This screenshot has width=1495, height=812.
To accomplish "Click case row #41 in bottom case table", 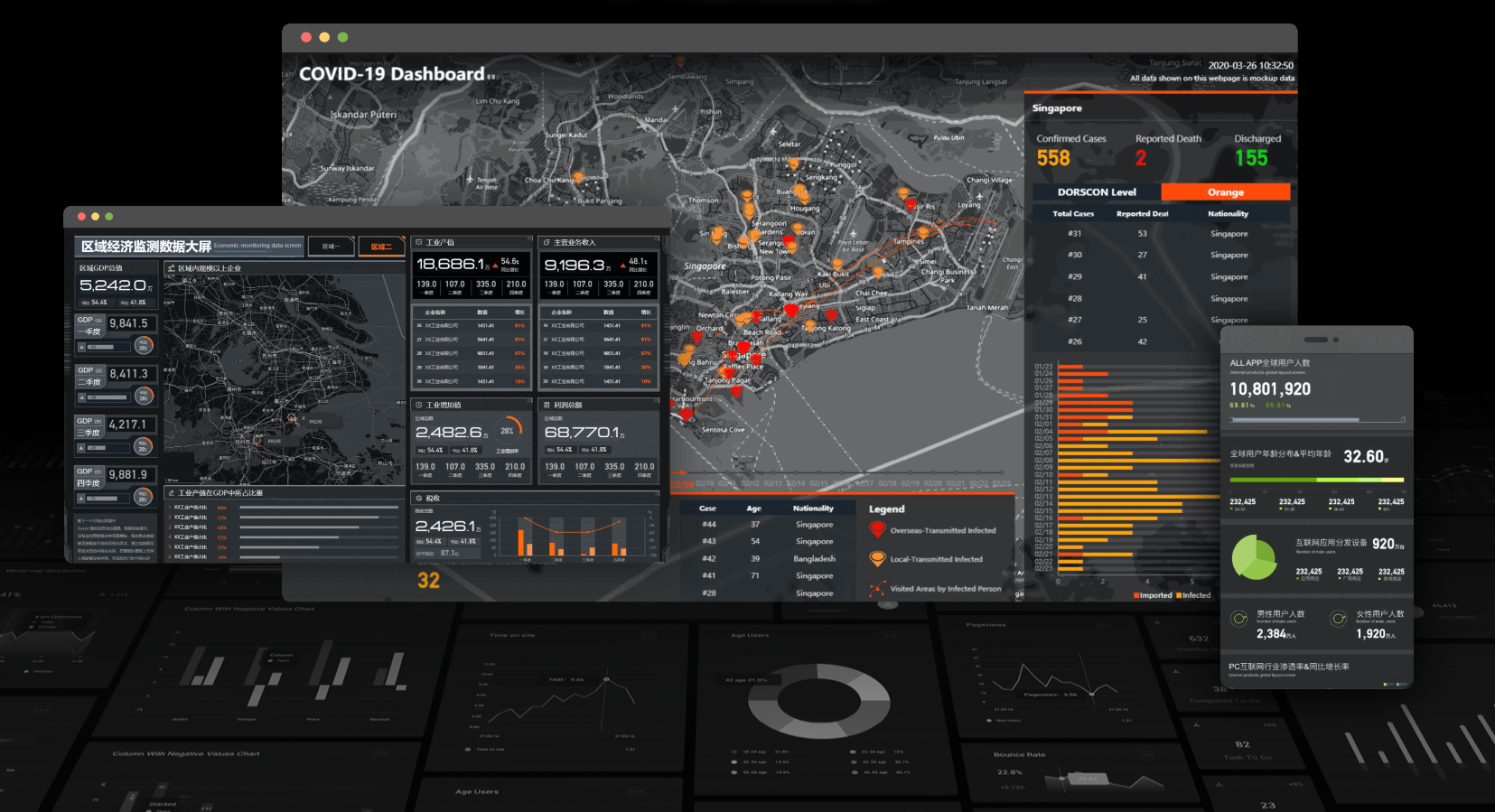I will click(768, 576).
